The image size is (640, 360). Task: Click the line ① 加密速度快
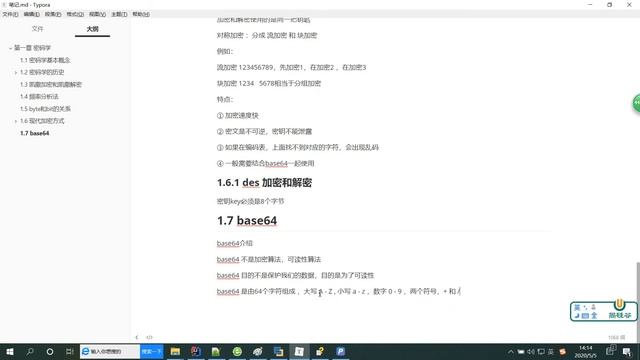point(238,116)
